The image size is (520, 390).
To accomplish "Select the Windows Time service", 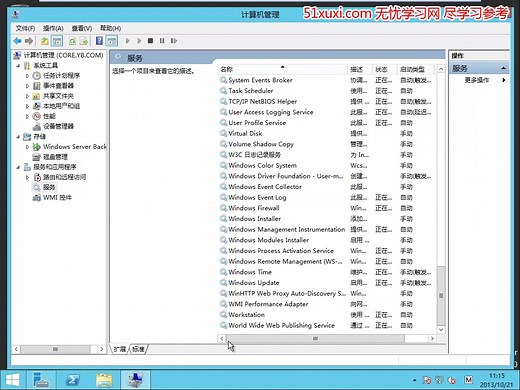I will coord(250,272).
